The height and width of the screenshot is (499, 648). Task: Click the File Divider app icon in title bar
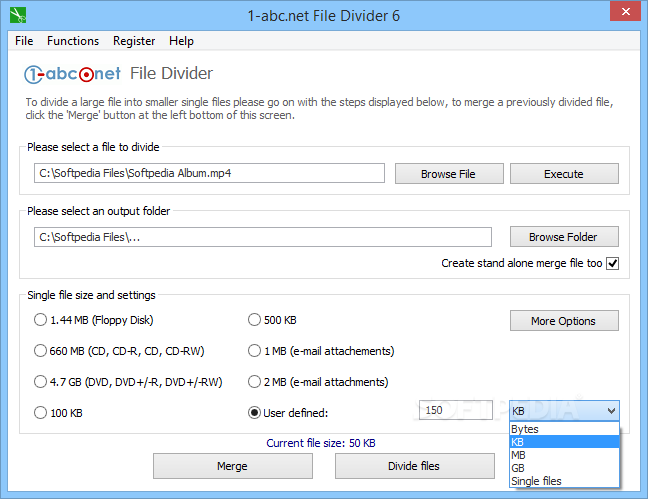pos(18,15)
